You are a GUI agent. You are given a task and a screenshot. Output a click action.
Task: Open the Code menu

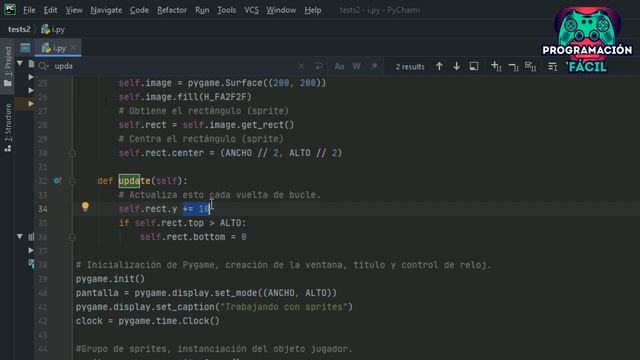(139, 10)
